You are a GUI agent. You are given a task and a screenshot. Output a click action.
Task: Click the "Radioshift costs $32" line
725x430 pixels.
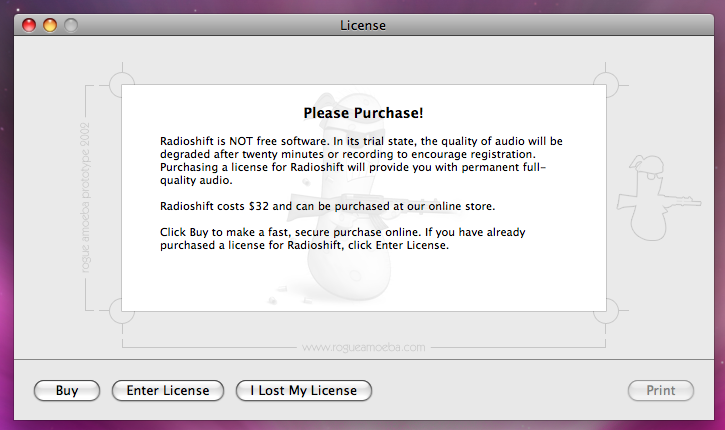click(327, 206)
